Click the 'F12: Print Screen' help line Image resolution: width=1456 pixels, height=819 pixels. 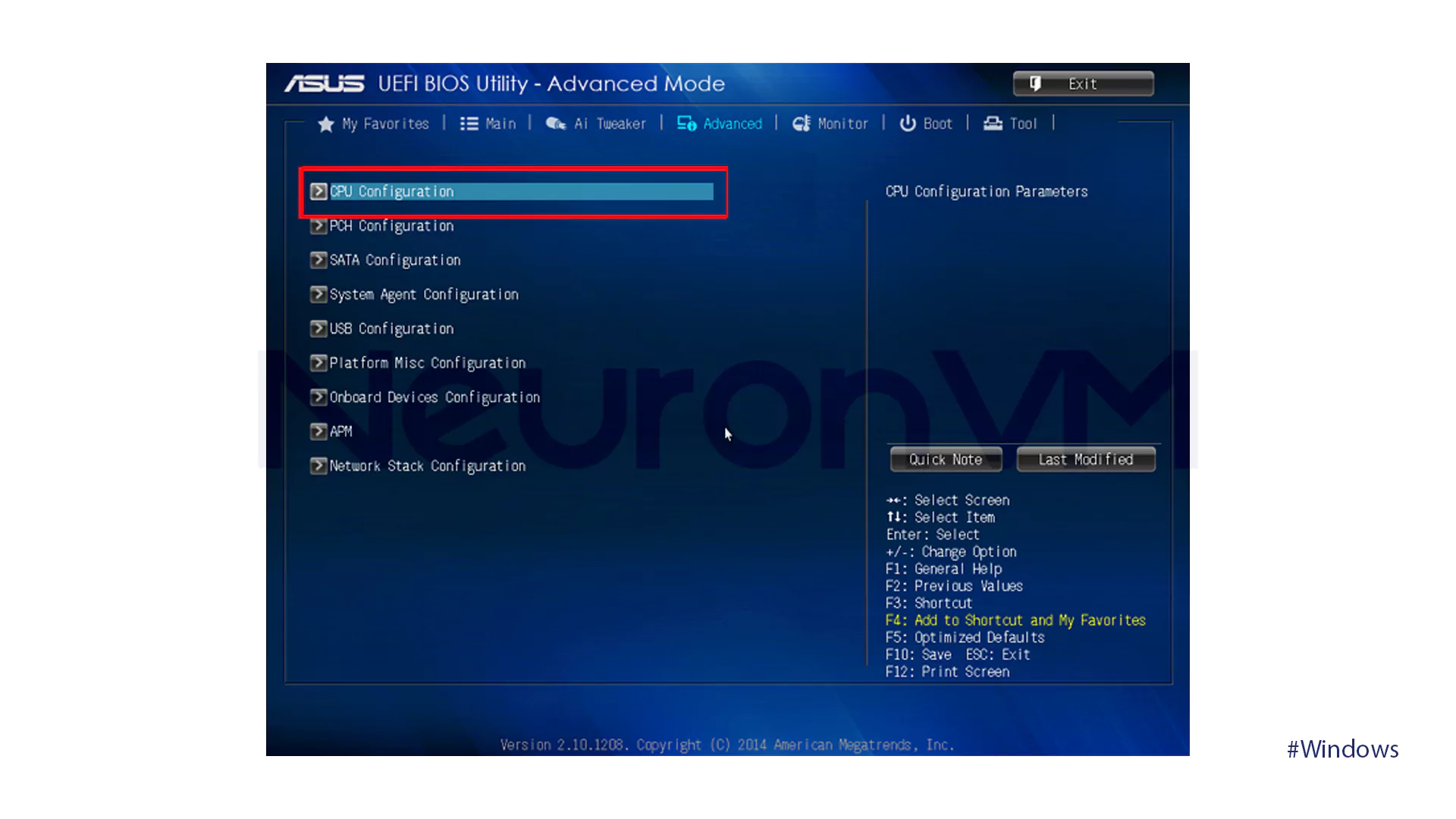(x=947, y=672)
